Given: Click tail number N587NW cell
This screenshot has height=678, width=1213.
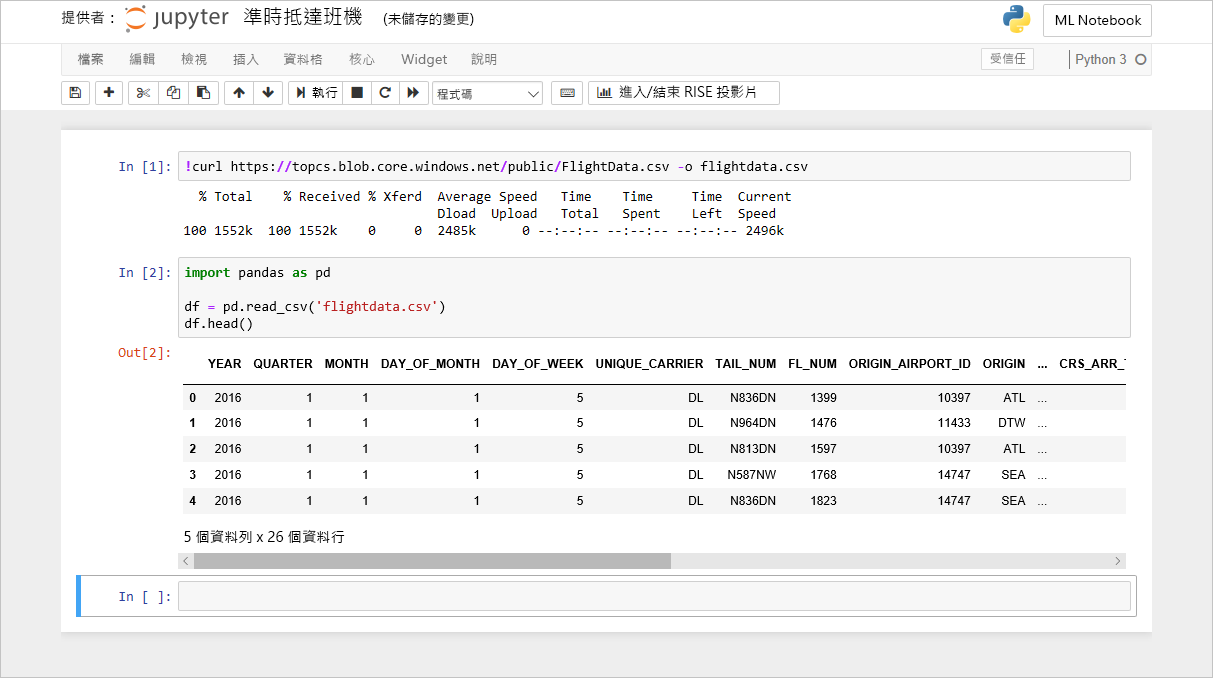Looking at the screenshot, I should 752,475.
